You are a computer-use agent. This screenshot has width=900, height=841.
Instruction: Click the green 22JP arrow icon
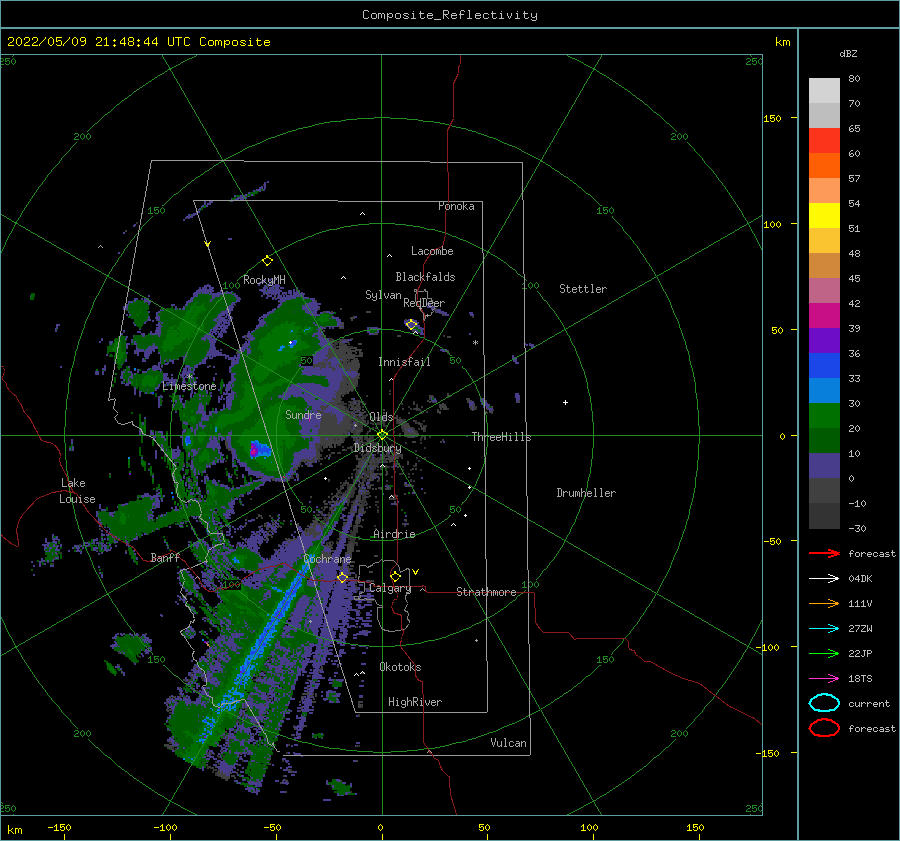[824, 653]
